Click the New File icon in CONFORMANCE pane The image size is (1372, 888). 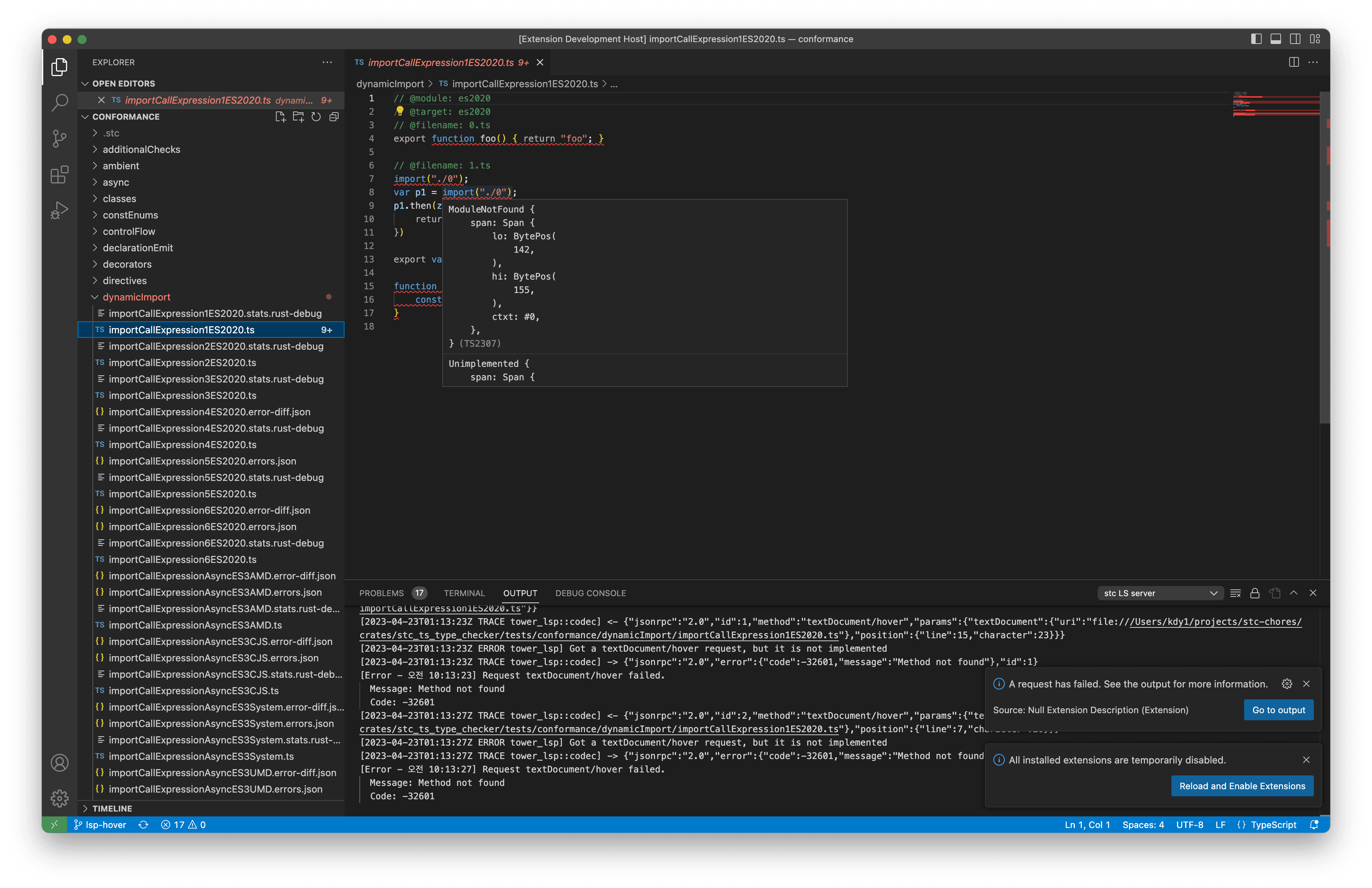coord(281,116)
